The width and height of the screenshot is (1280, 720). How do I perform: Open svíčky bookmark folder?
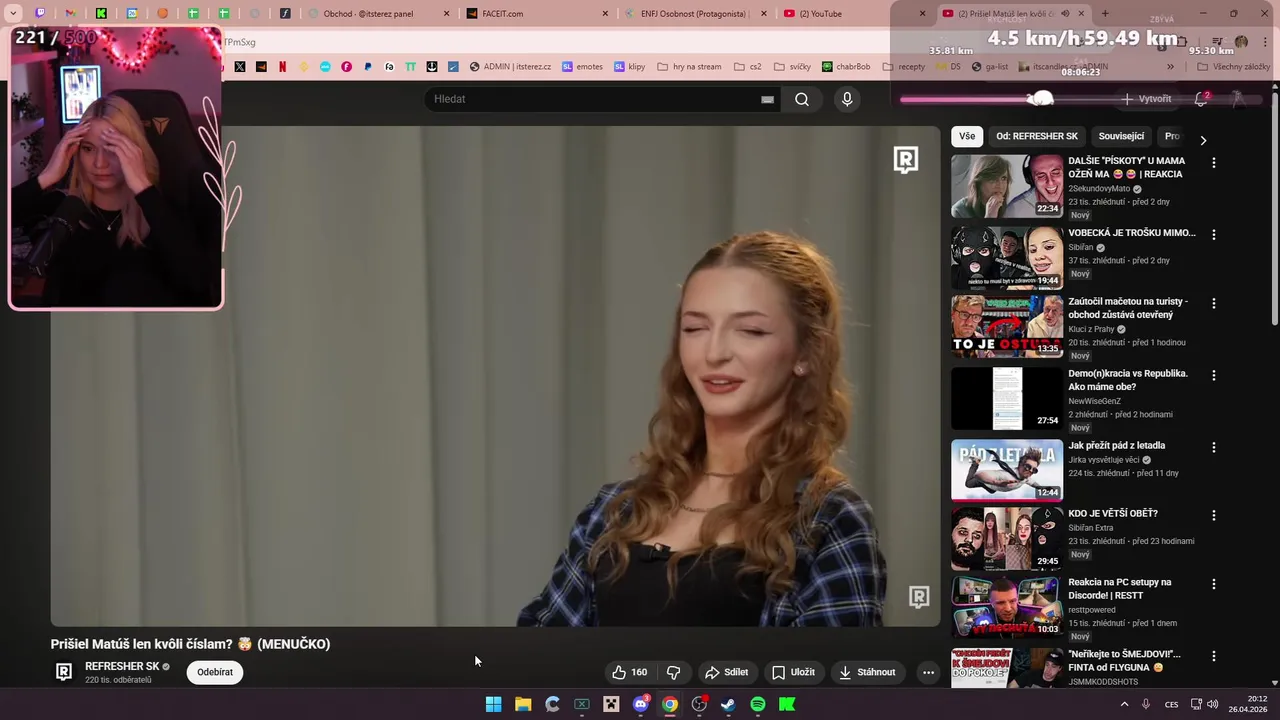(x=792, y=67)
